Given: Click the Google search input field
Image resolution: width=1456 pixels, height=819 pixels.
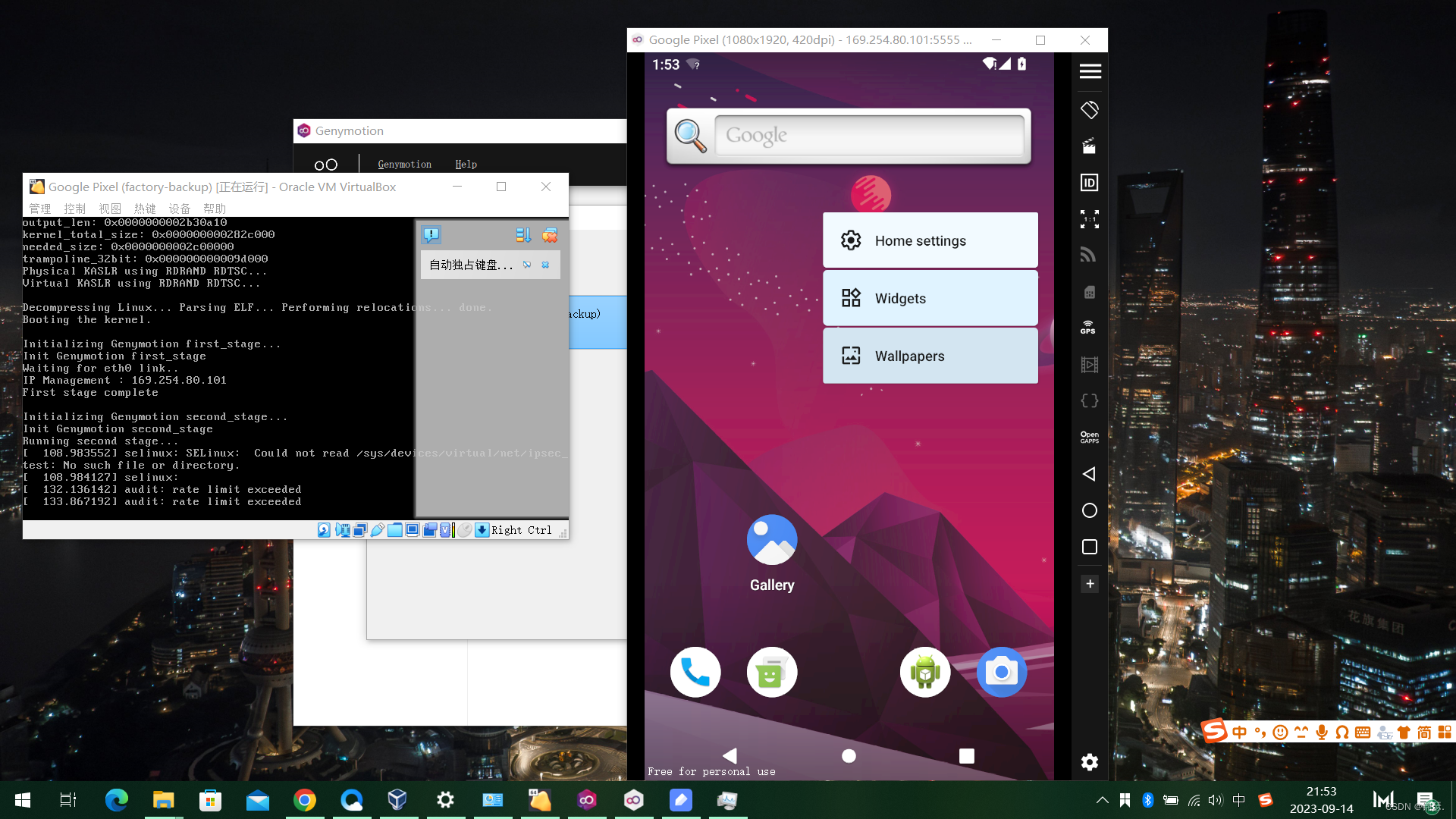Looking at the screenshot, I should (x=869, y=136).
